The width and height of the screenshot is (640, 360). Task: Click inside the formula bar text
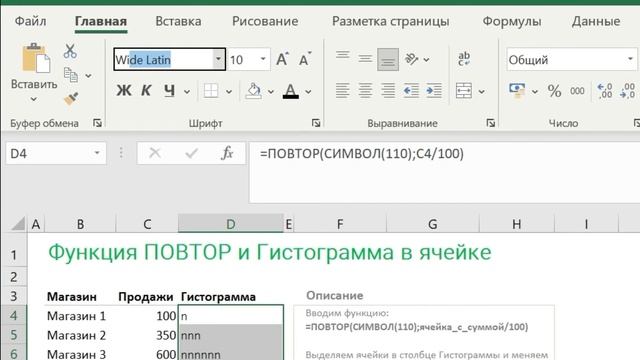pyautogui.click(x=362, y=154)
